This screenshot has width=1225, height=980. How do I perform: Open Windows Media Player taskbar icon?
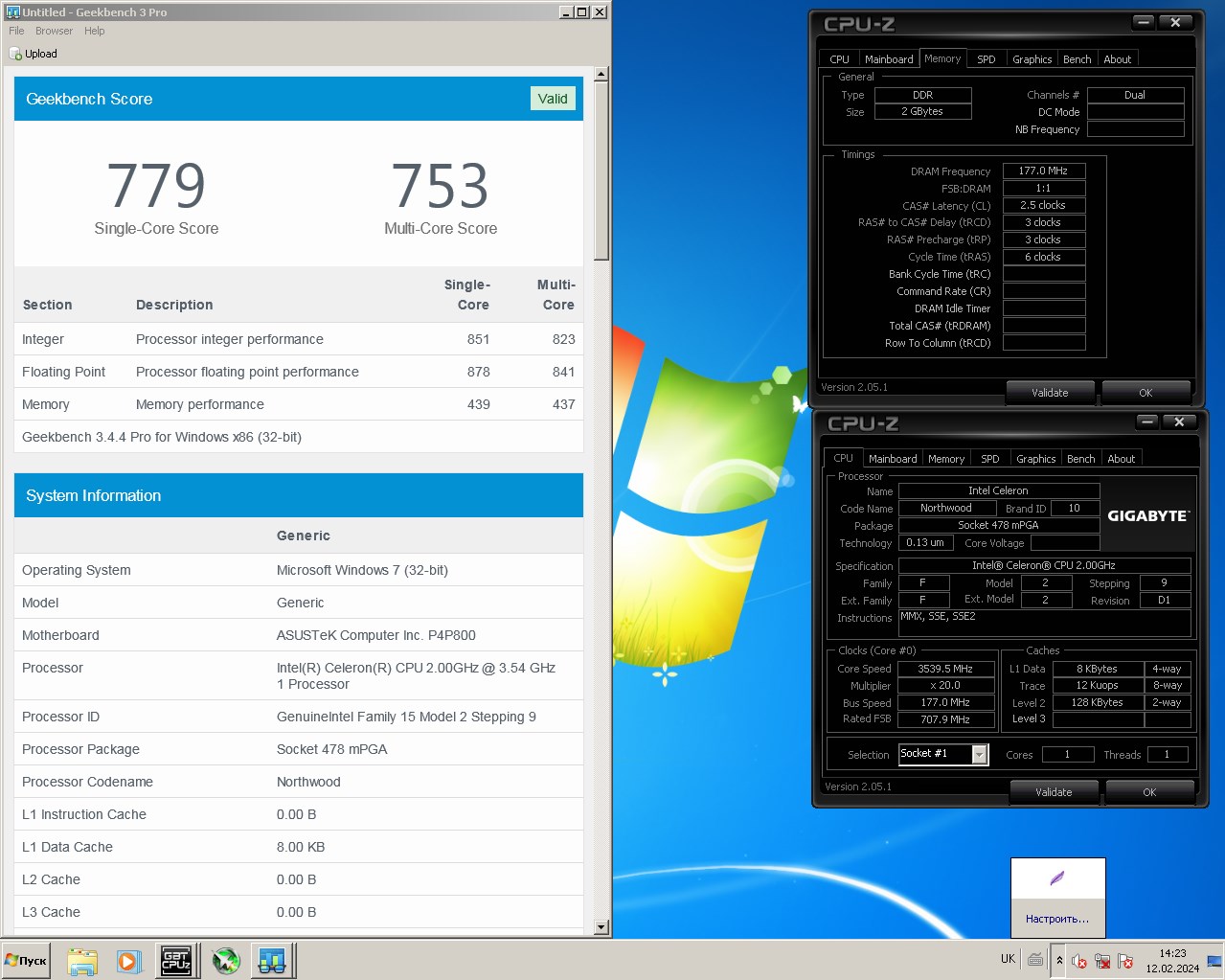point(128,961)
